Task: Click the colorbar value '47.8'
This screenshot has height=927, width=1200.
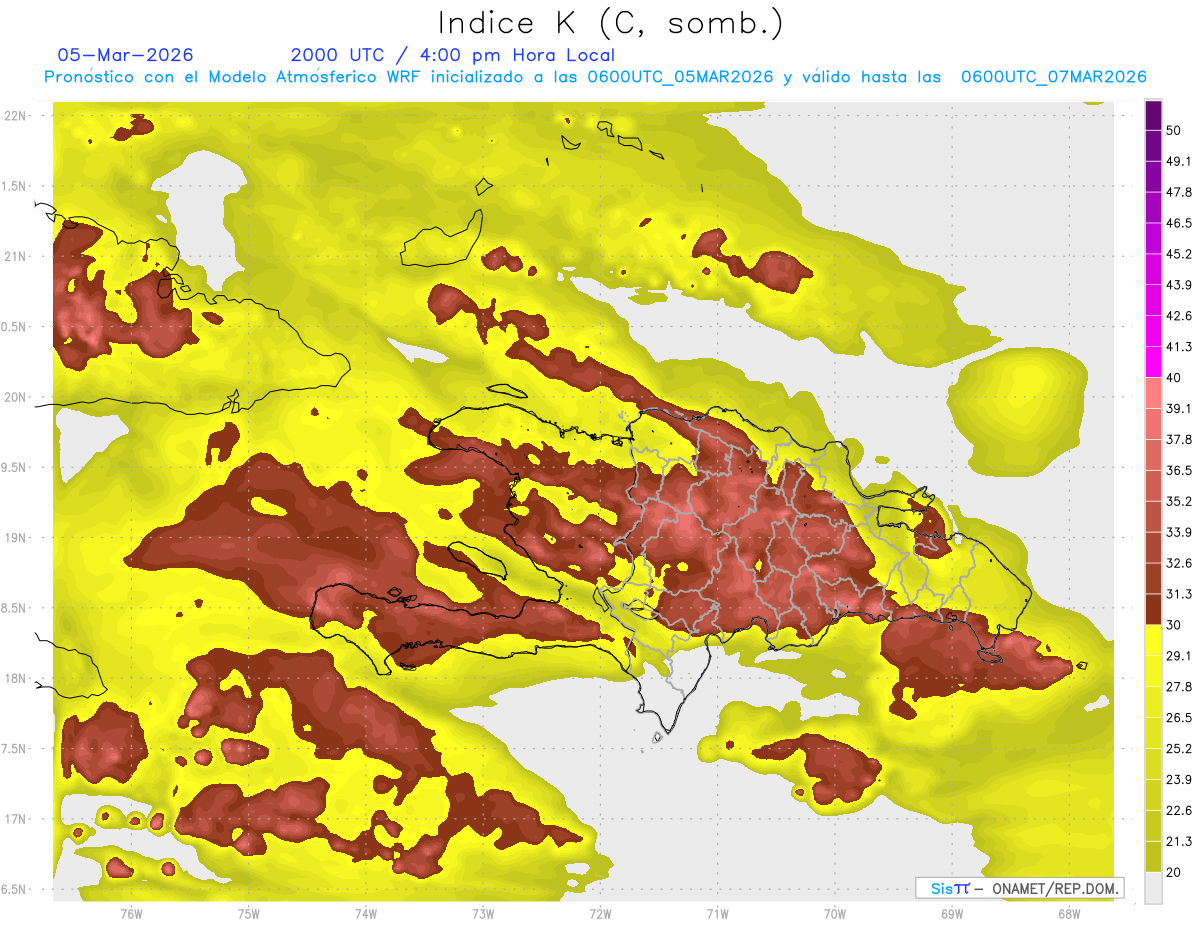Action: (1179, 192)
